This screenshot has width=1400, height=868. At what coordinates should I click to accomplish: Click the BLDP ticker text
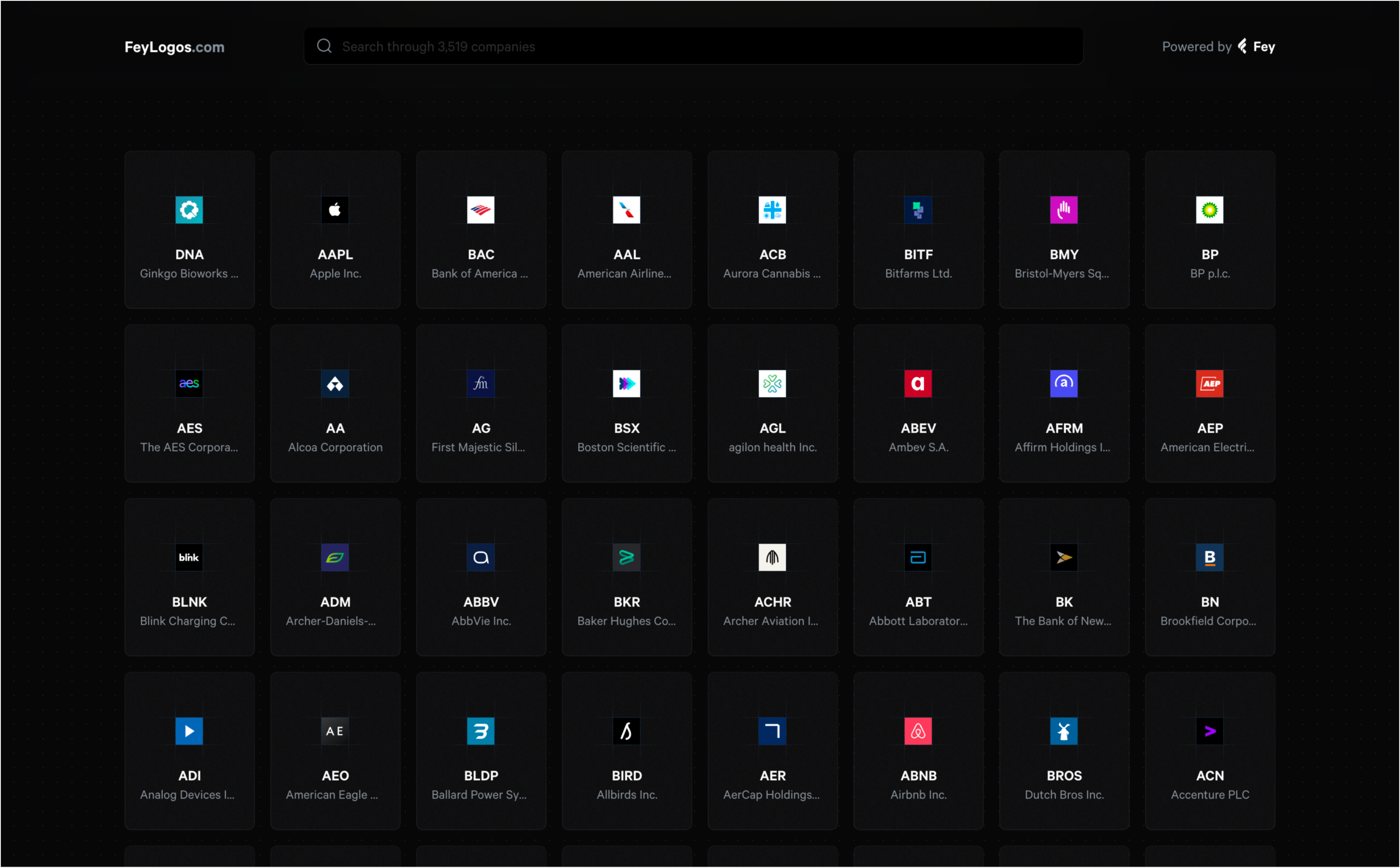coord(481,776)
